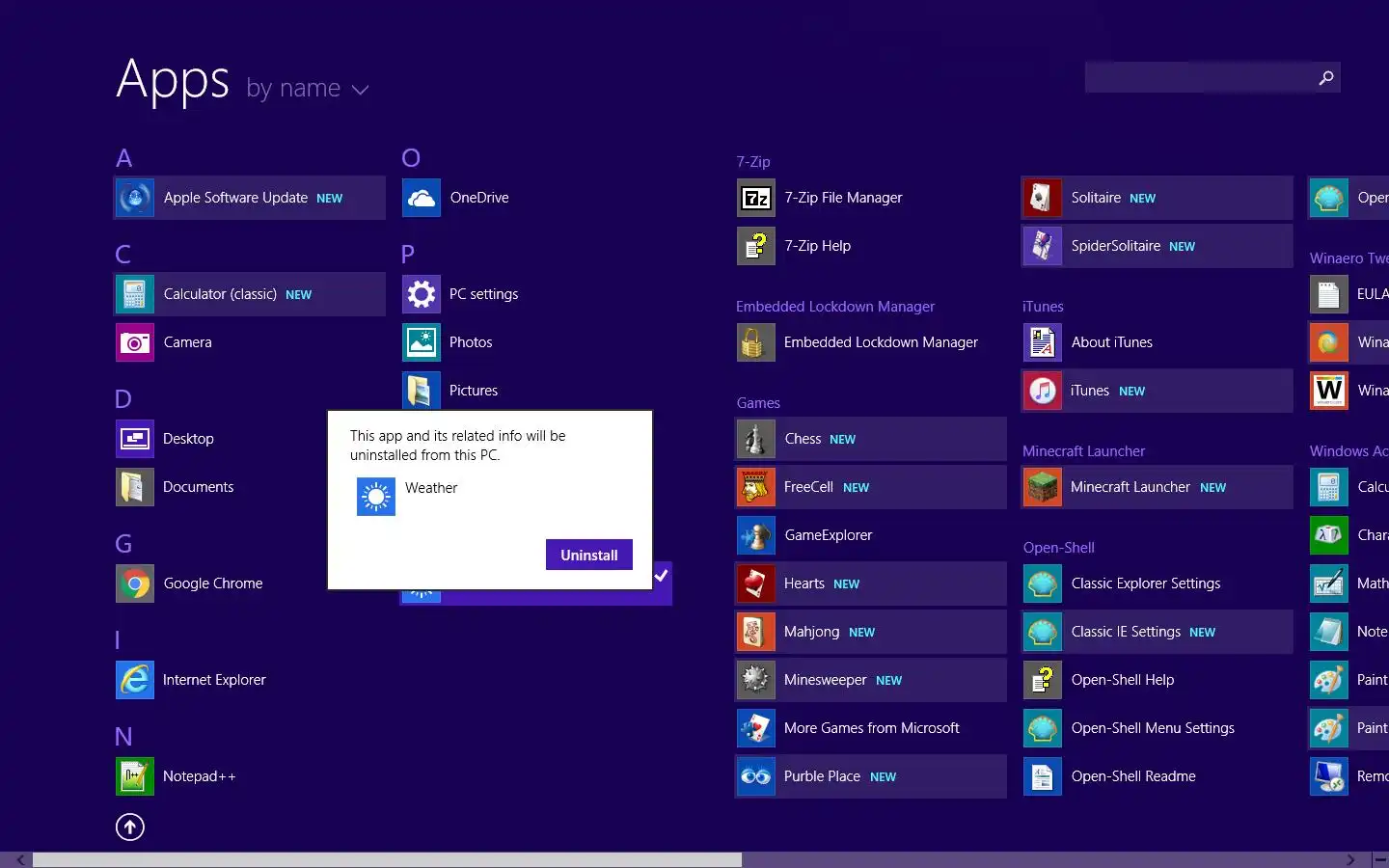The height and width of the screenshot is (868, 1389).
Task: Click the Weather label in dialog
Action: (431, 488)
